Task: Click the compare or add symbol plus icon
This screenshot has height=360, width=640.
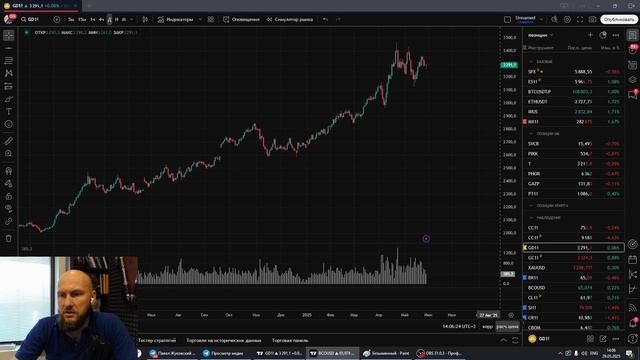Action: 57,19
